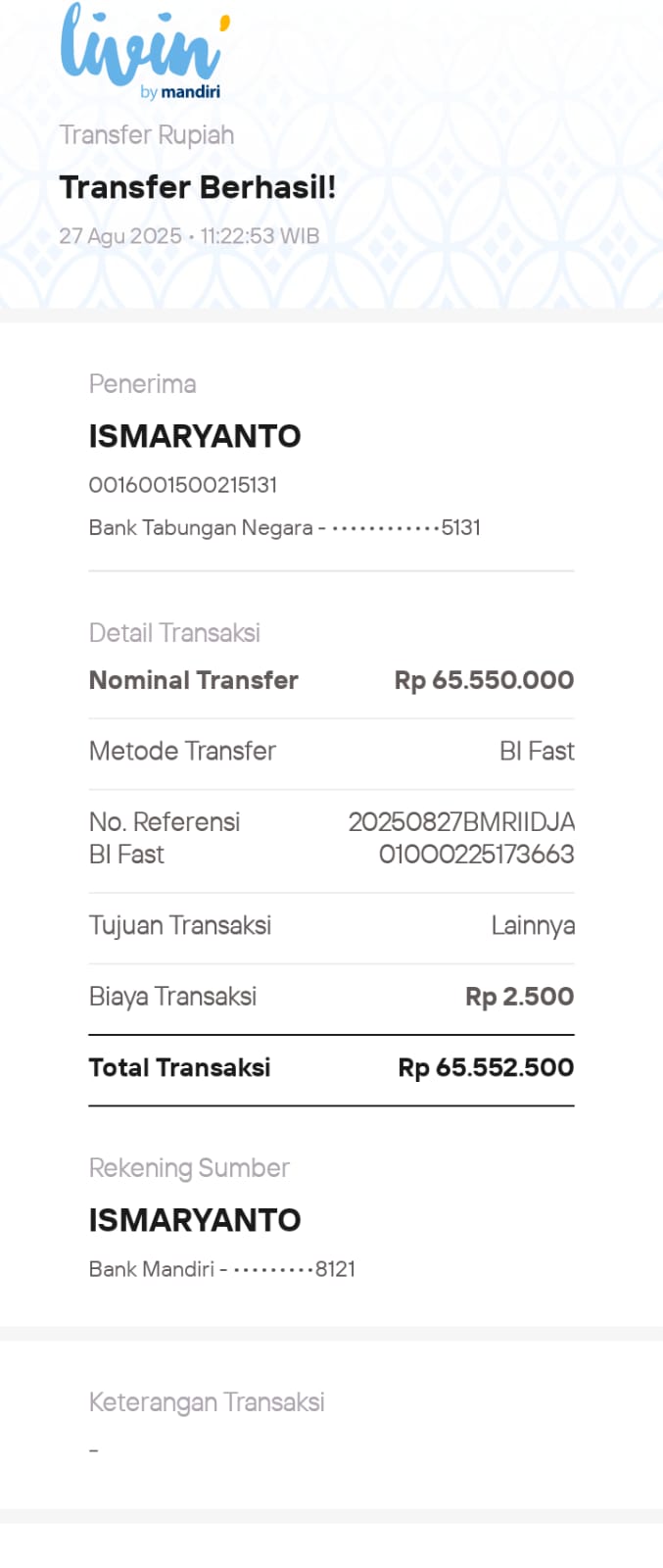Click the transaction date and time stamp
The image size is (663, 1568).
click(189, 236)
